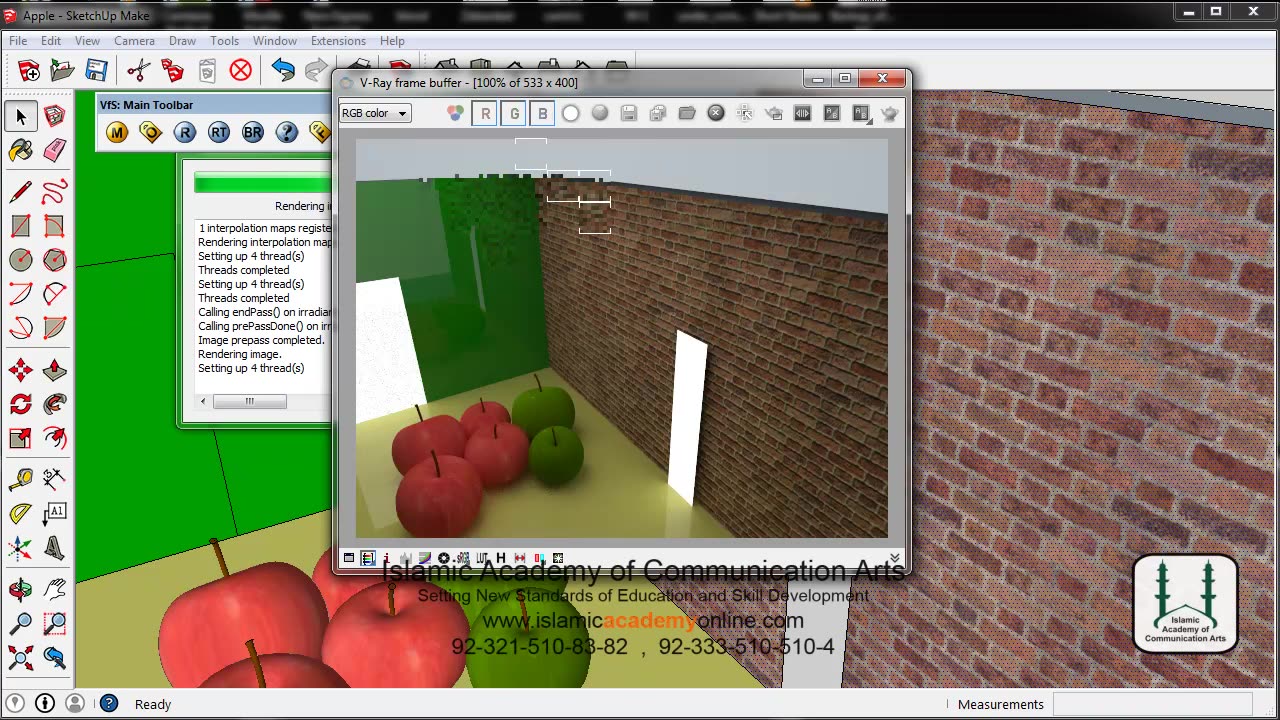Select the Freehand tool

(55, 191)
